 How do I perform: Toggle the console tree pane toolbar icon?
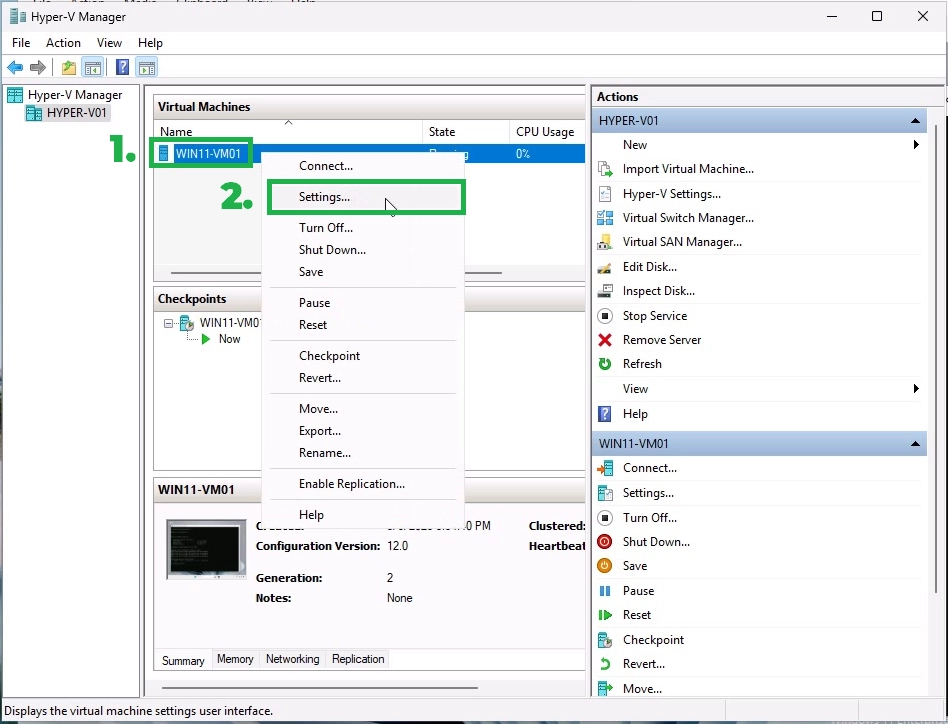pos(93,67)
